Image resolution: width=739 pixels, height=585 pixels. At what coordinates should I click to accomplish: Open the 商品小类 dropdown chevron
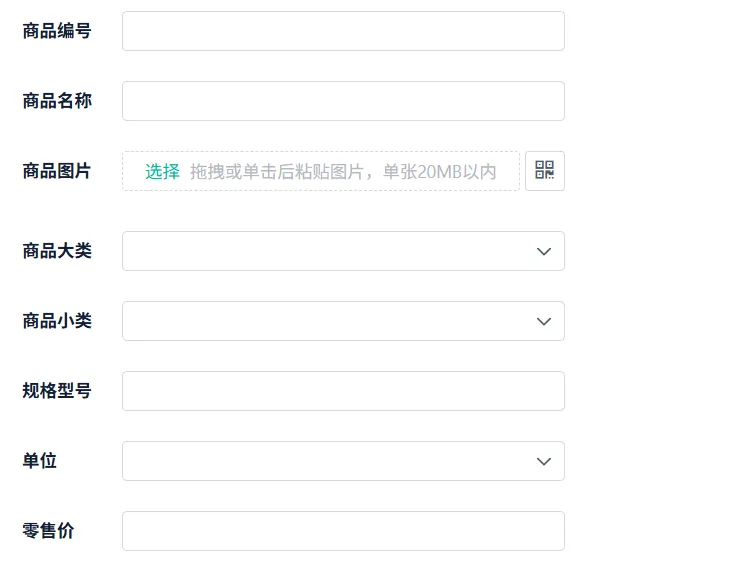tap(544, 321)
